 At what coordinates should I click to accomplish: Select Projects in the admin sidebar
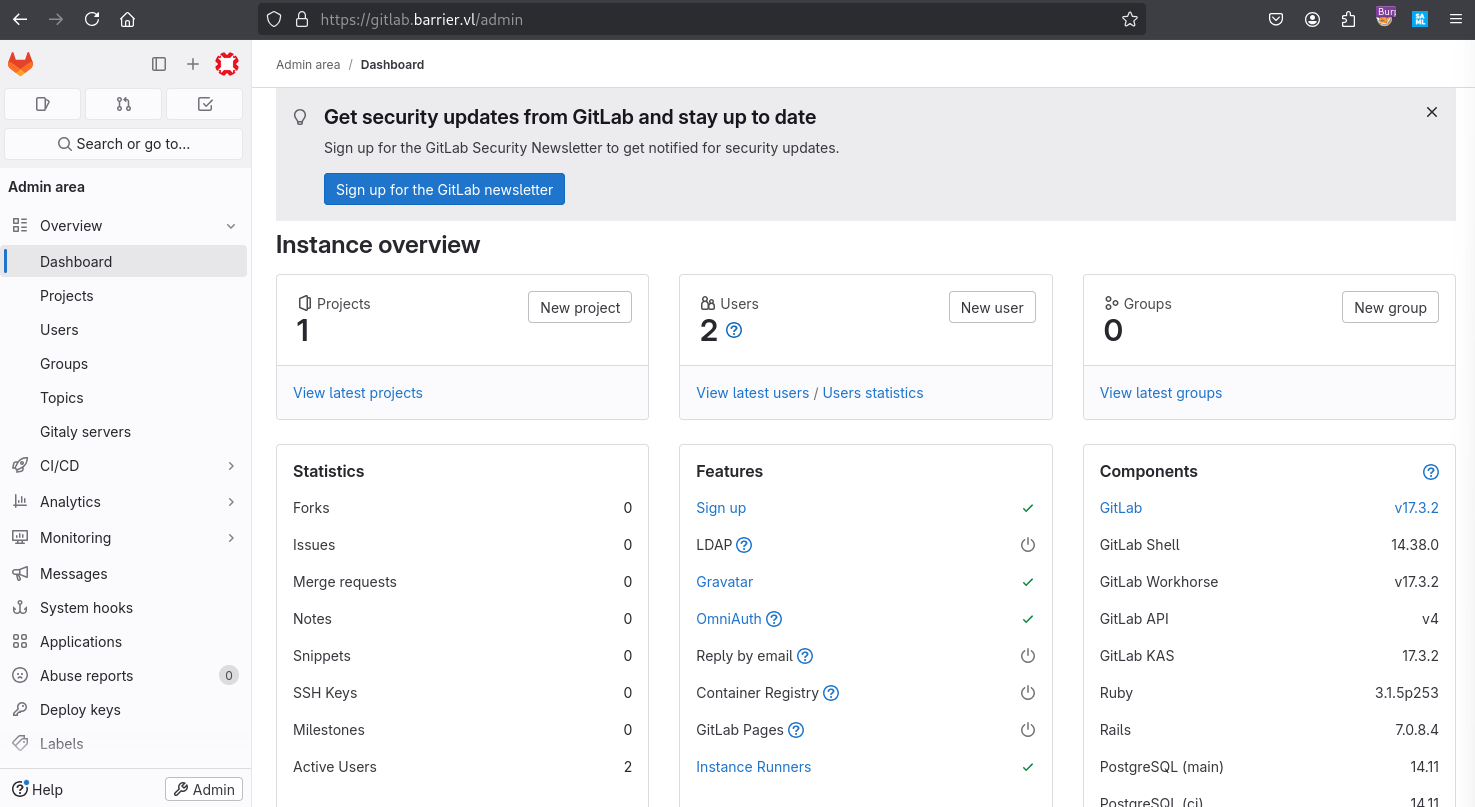pos(125,296)
